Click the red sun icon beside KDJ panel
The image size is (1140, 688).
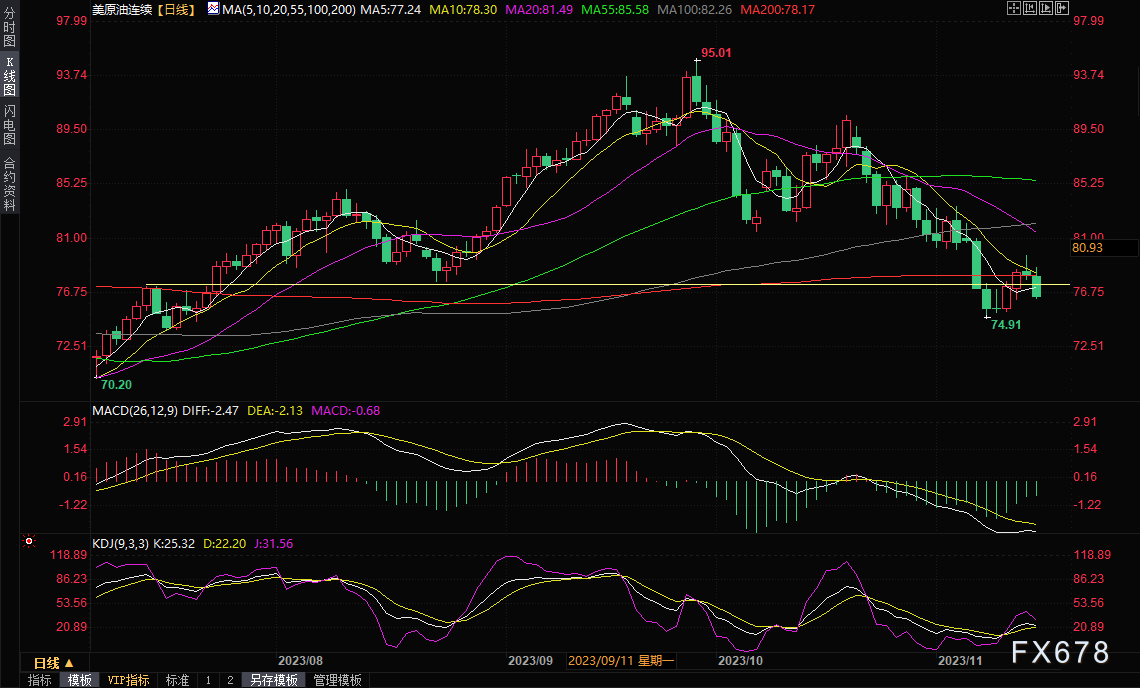(x=29, y=542)
